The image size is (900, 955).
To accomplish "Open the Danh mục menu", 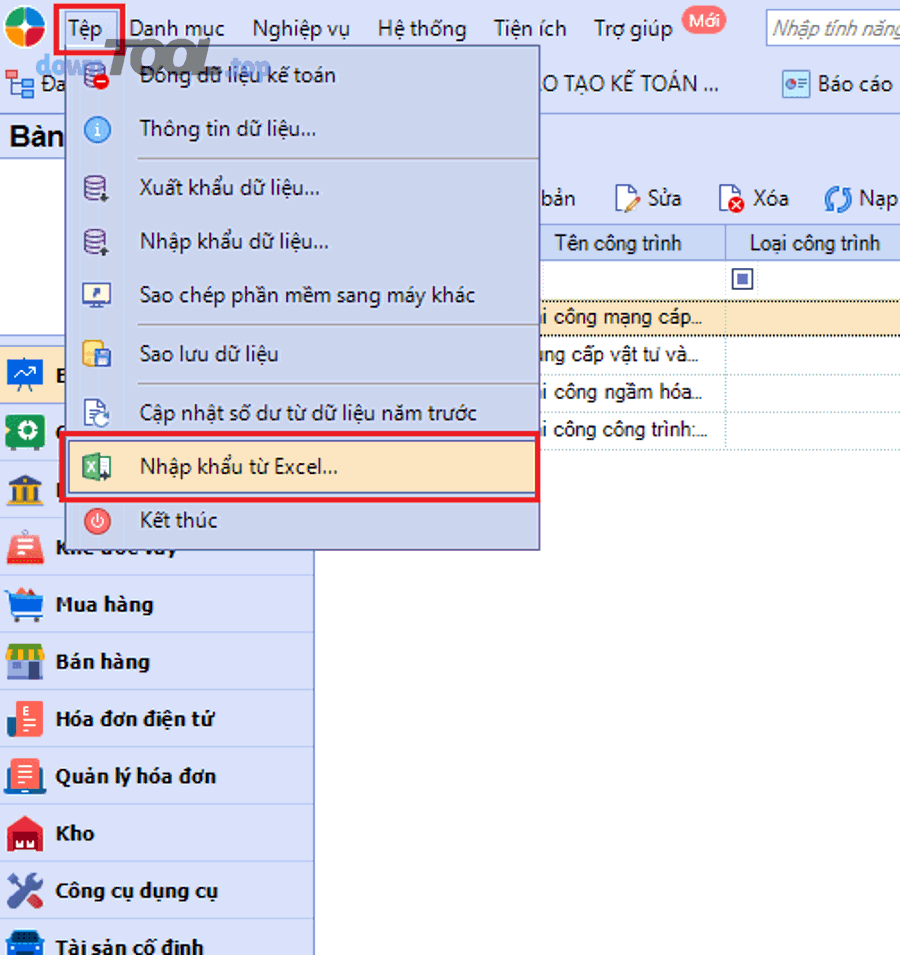I will coord(176,28).
